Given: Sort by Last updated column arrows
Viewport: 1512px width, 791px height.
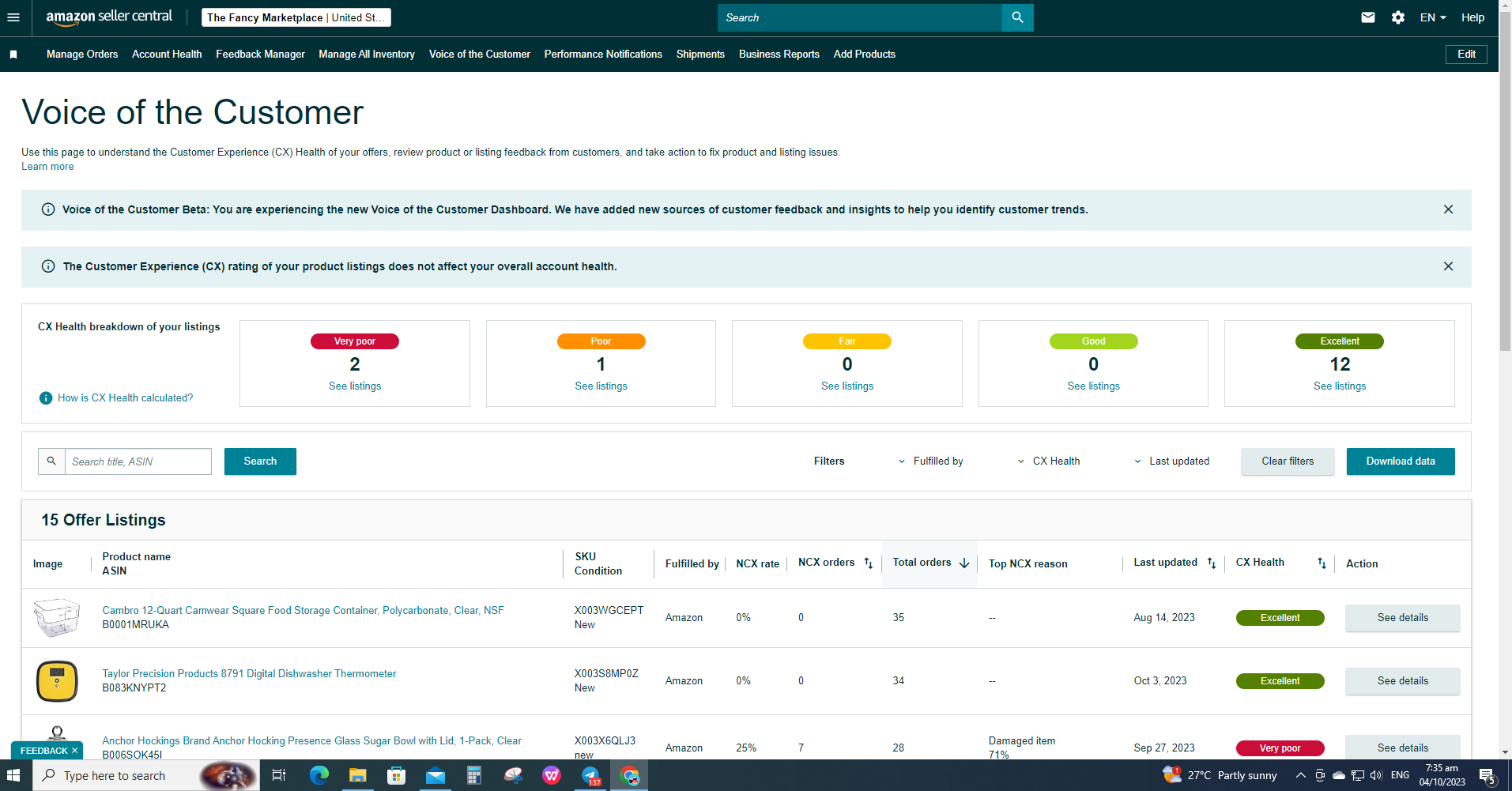Looking at the screenshot, I should point(1212,563).
